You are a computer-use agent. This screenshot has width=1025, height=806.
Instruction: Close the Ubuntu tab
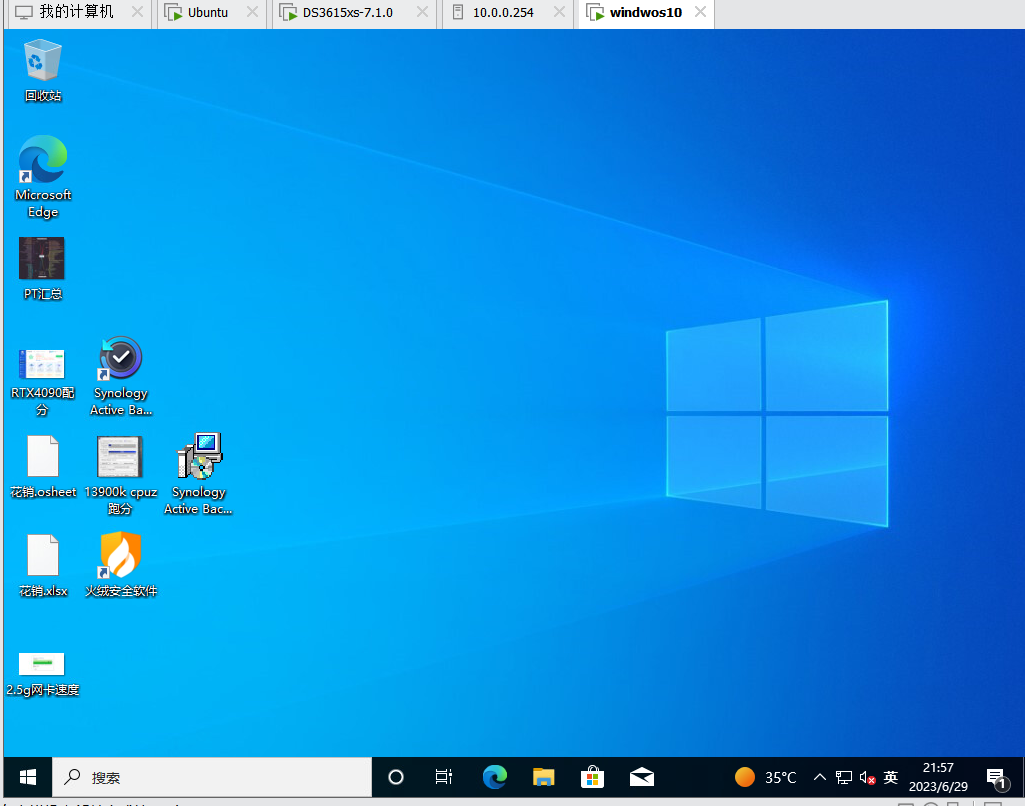pos(252,12)
